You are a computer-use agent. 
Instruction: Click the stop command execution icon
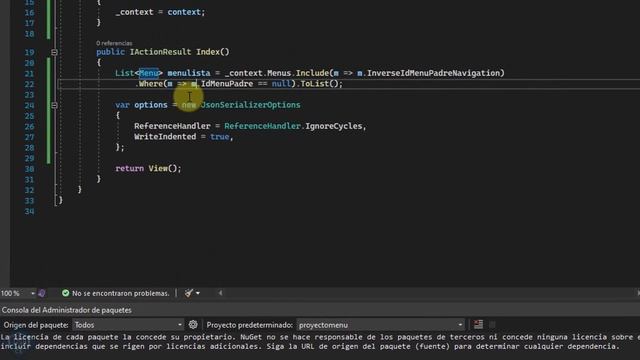(x=492, y=325)
